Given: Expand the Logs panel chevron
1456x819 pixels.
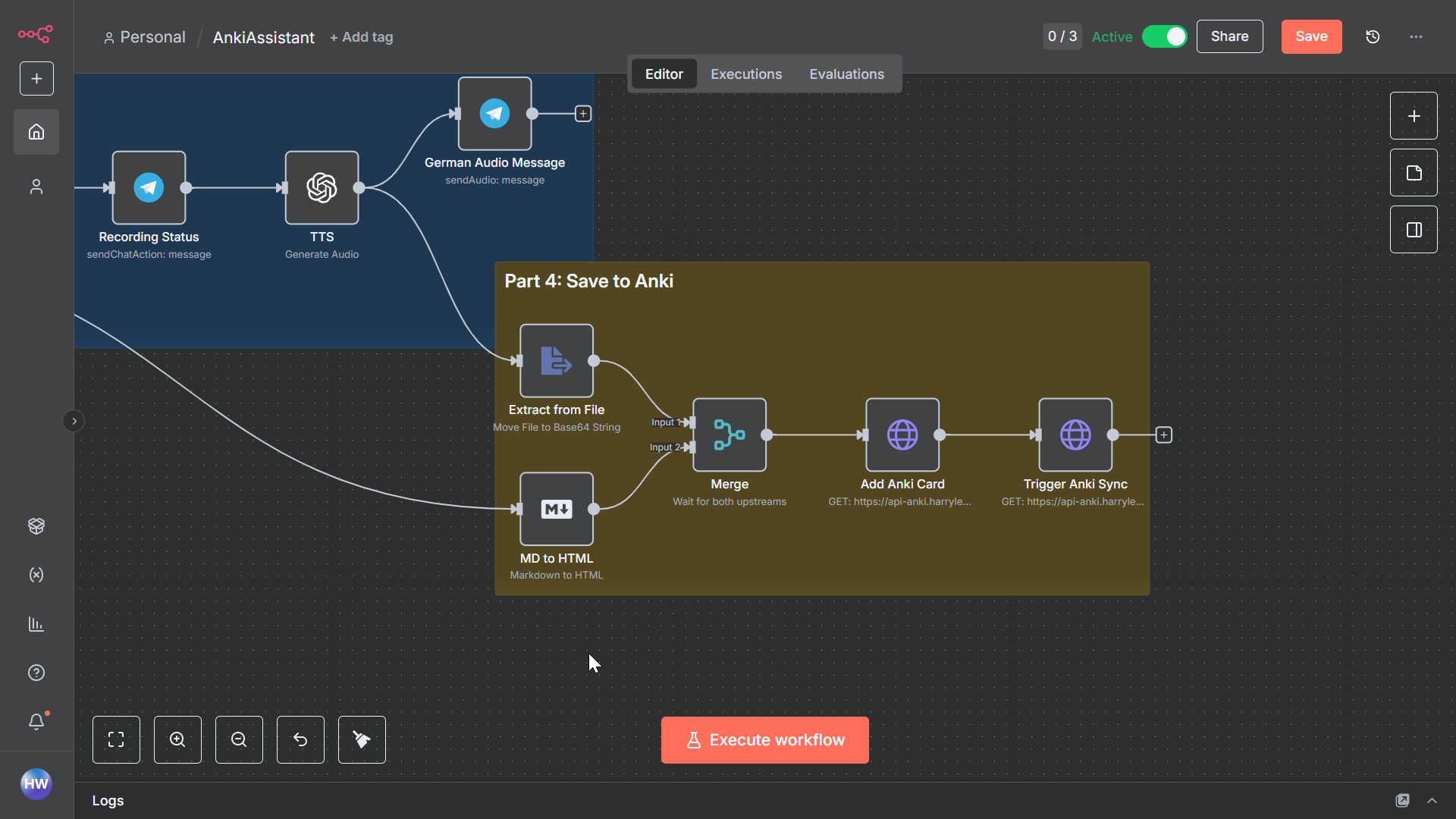Looking at the screenshot, I should pos(1432,800).
